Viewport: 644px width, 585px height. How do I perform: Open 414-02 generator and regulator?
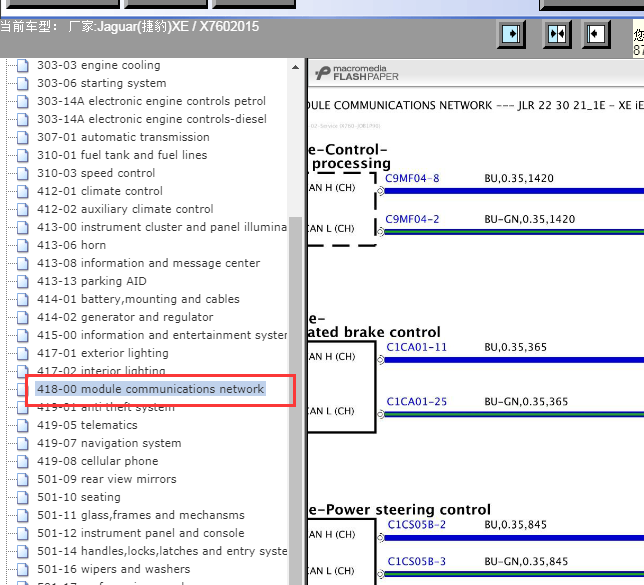pos(125,317)
